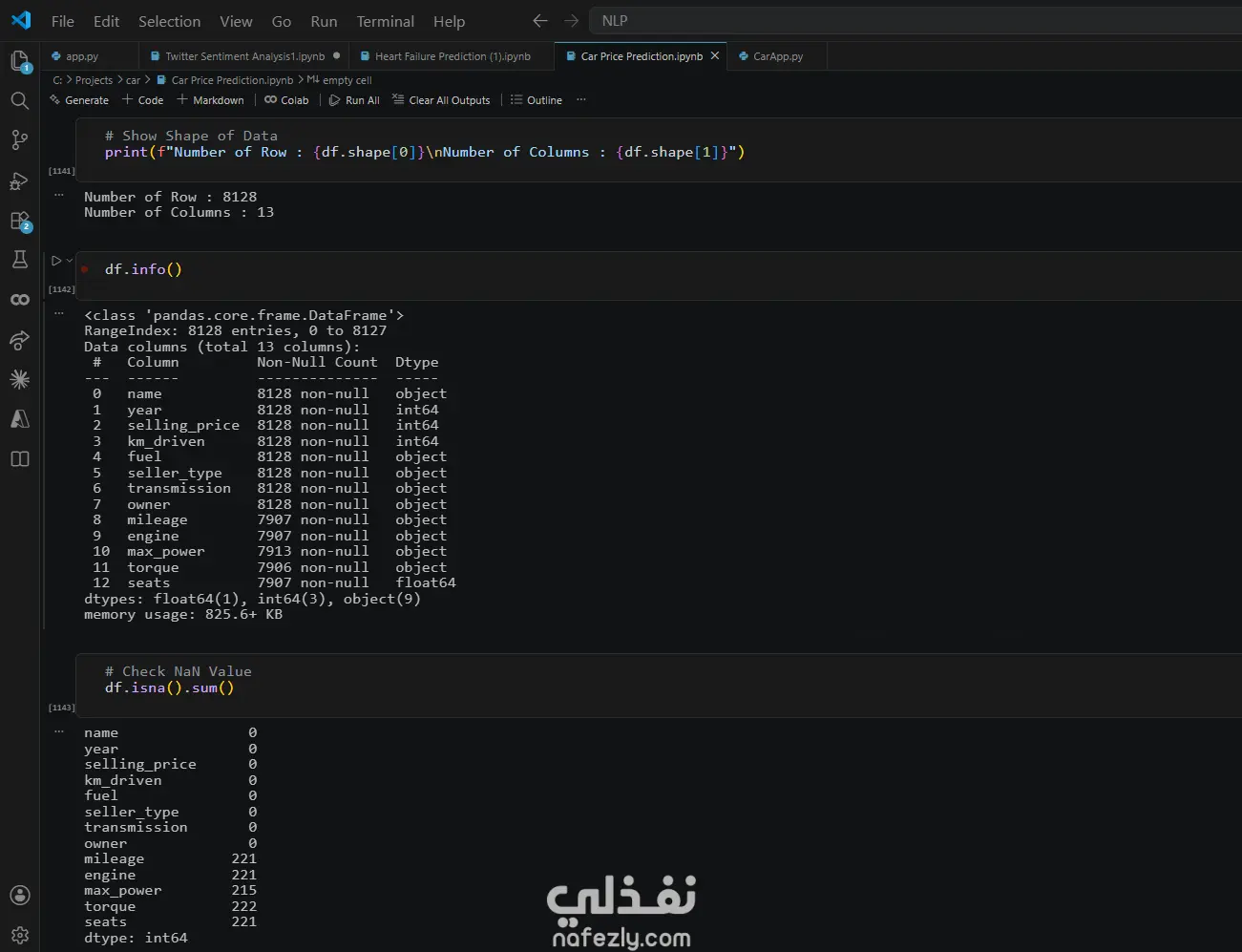Image resolution: width=1242 pixels, height=952 pixels.
Task: Open the Colab icon in the activity bar
Action: pos(19,300)
